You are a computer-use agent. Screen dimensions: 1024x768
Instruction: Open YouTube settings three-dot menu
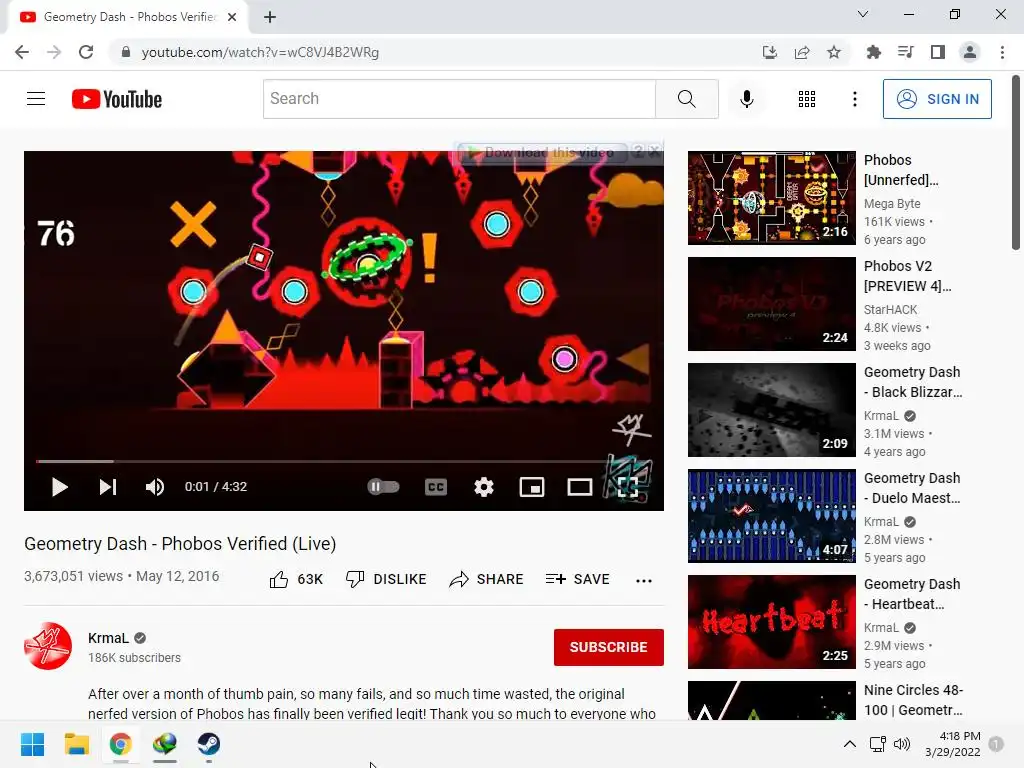click(x=854, y=99)
